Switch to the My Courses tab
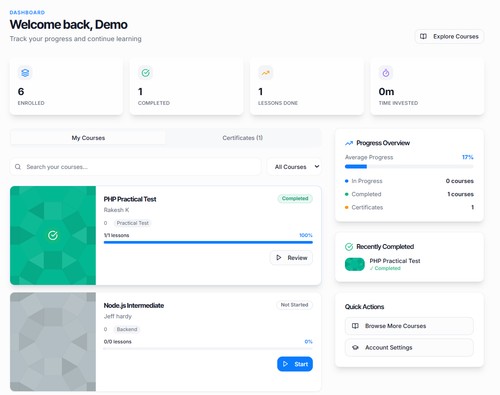 pos(88,138)
